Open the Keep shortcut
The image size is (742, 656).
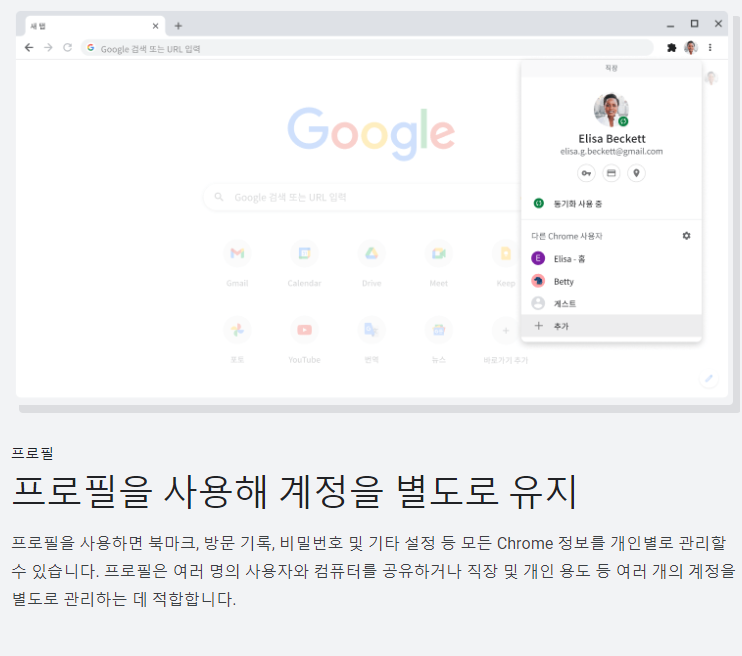tap(506, 263)
